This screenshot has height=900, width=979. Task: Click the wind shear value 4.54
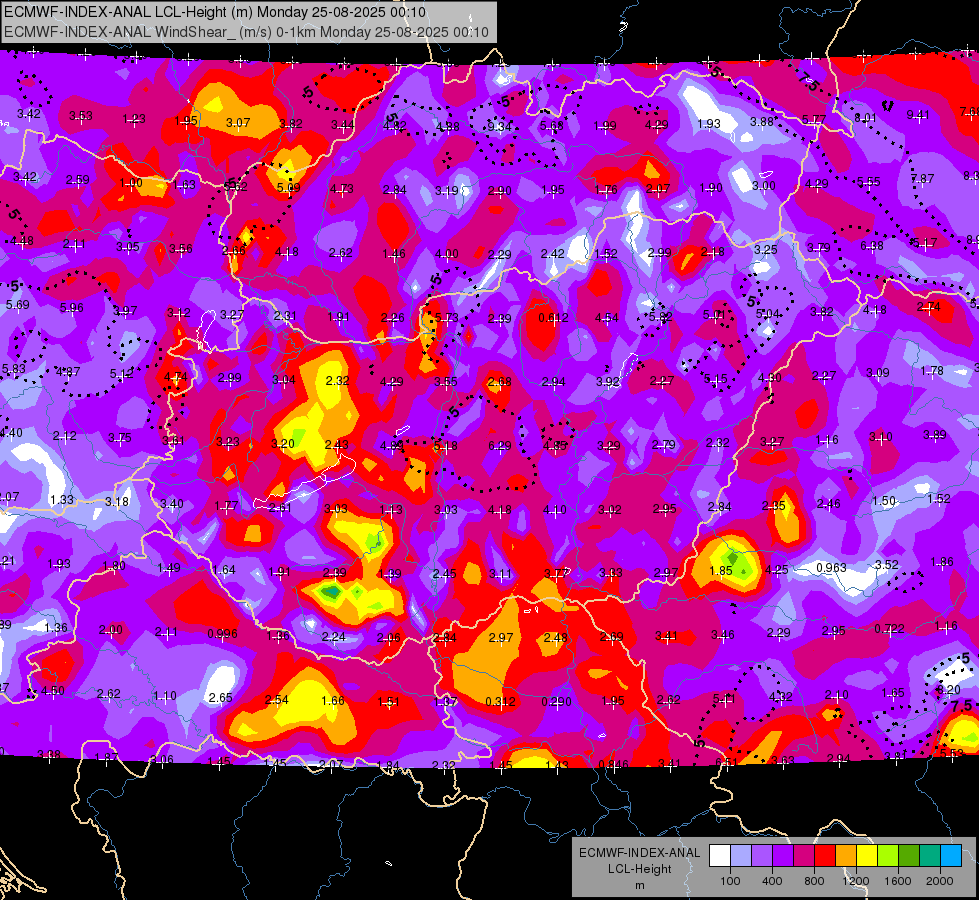coord(606,318)
